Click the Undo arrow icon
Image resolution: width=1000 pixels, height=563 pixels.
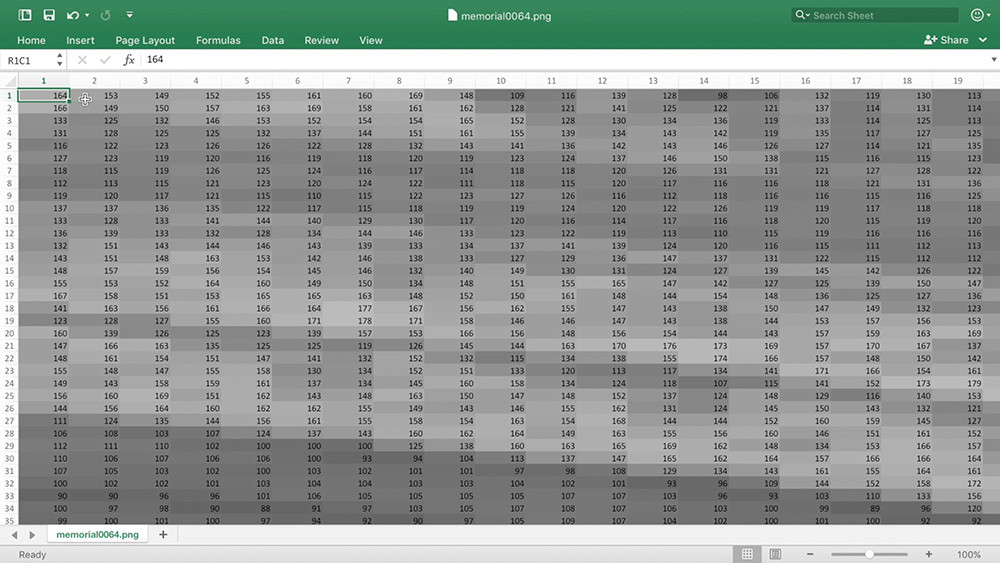tap(73, 15)
